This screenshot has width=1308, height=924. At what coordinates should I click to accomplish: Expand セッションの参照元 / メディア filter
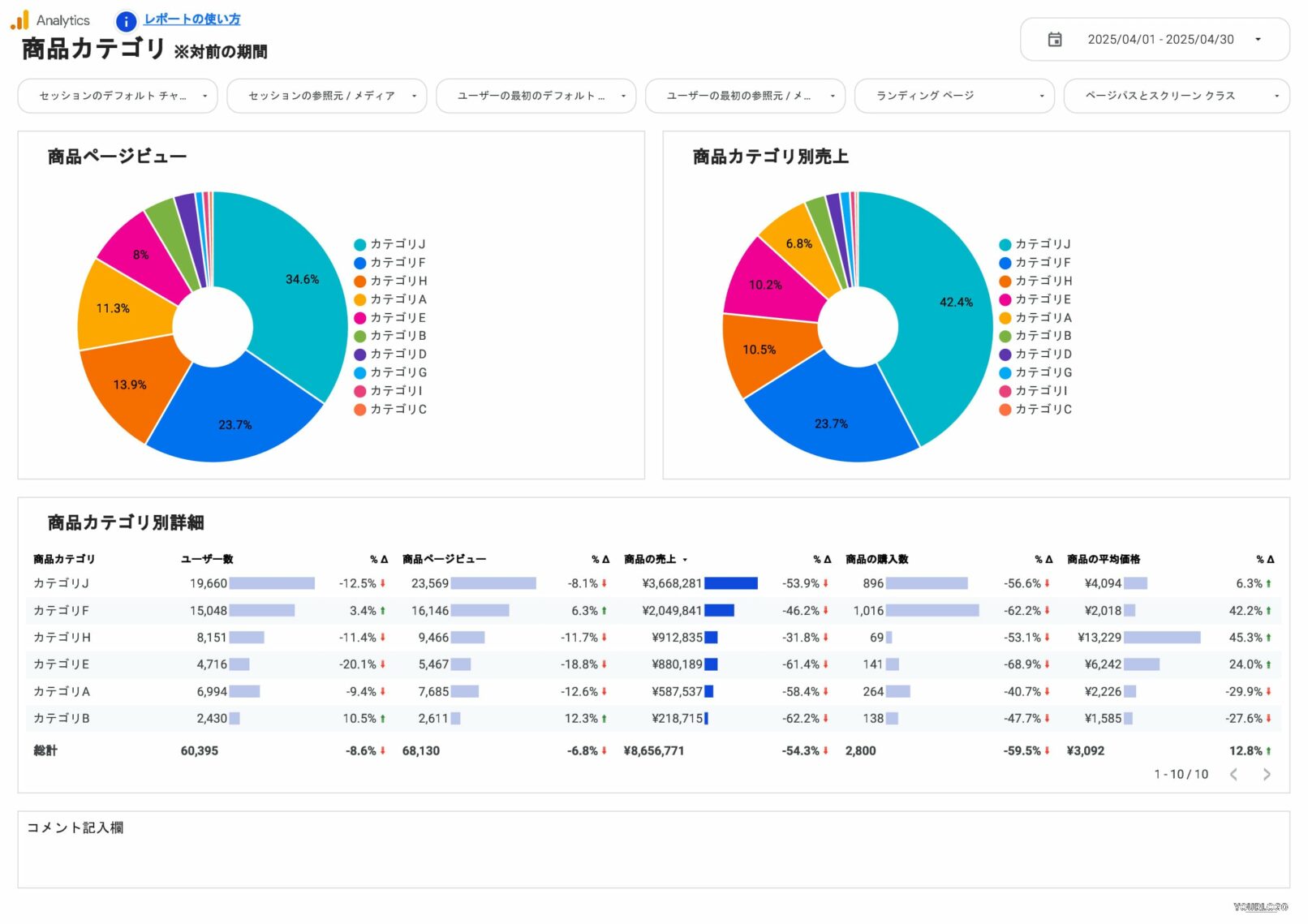click(x=326, y=96)
